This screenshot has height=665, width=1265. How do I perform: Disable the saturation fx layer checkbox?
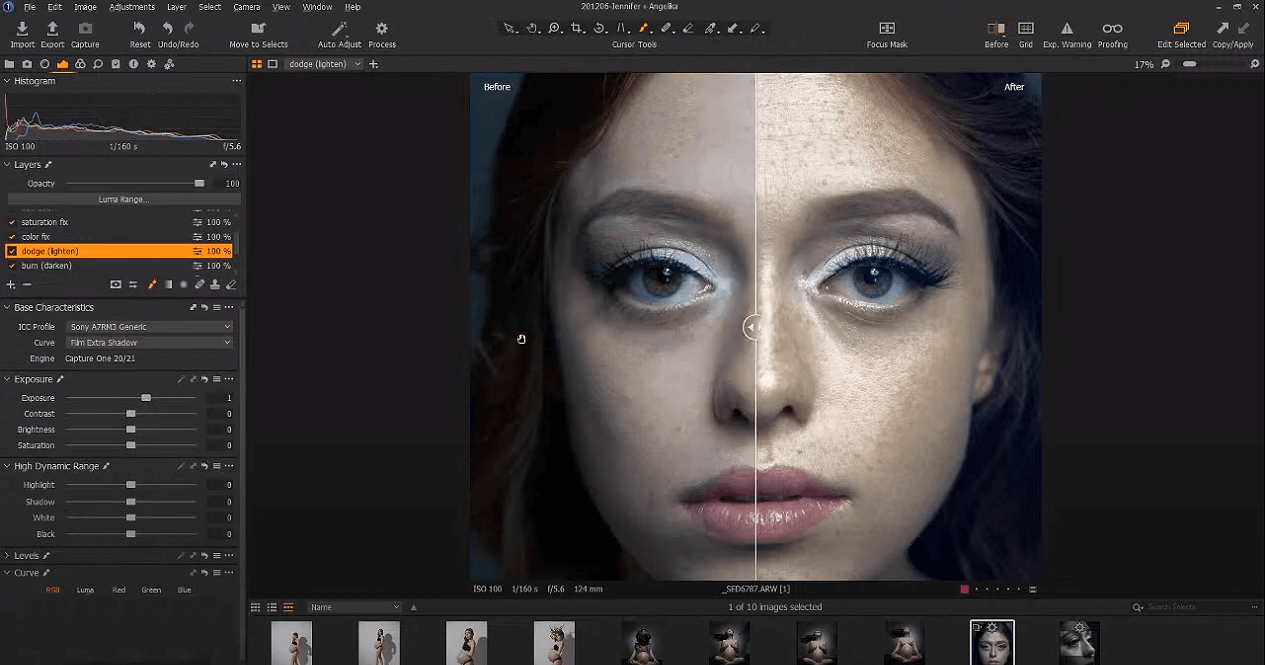12,222
